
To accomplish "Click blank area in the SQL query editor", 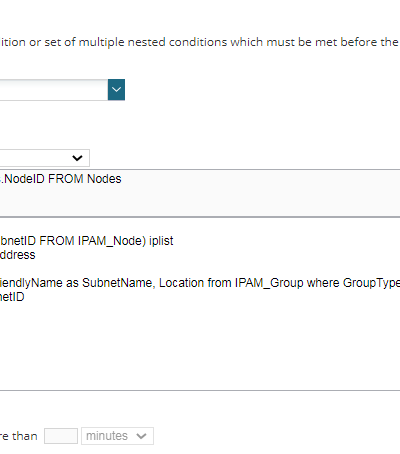I will 200,347.
